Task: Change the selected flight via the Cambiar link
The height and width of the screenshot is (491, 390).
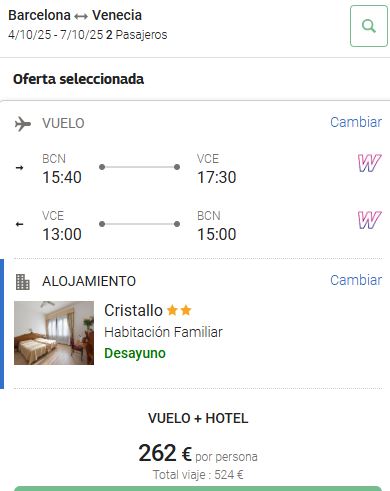Action: coord(356,122)
